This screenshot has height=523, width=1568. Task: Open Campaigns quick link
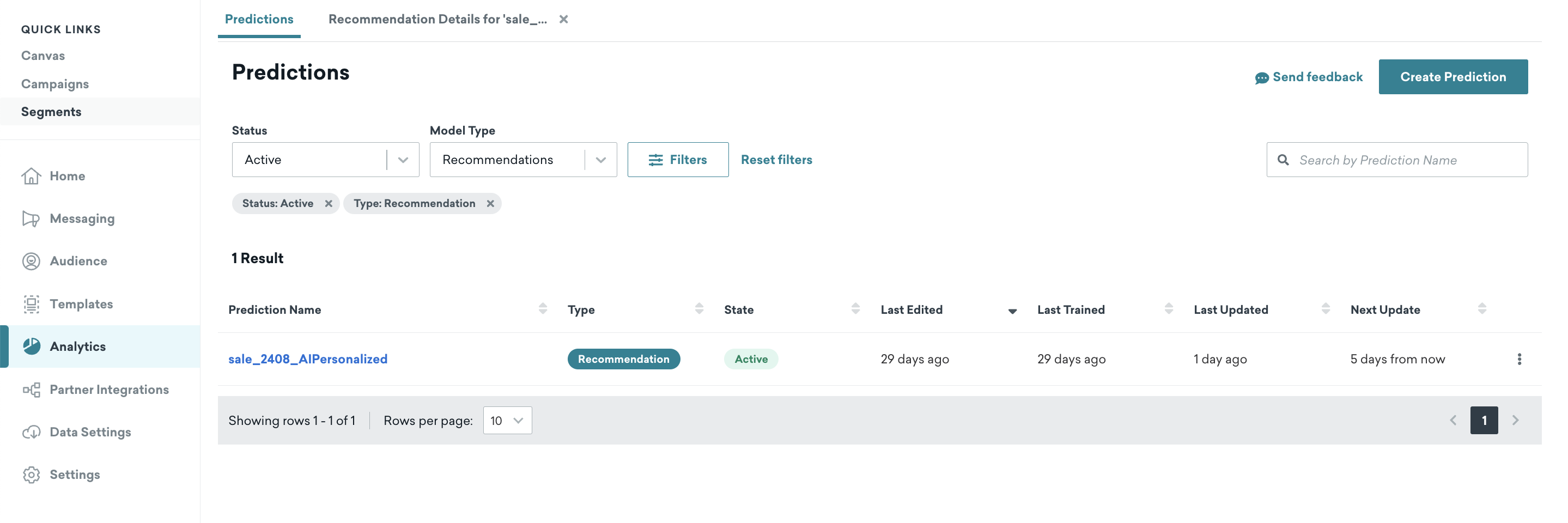coord(55,84)
